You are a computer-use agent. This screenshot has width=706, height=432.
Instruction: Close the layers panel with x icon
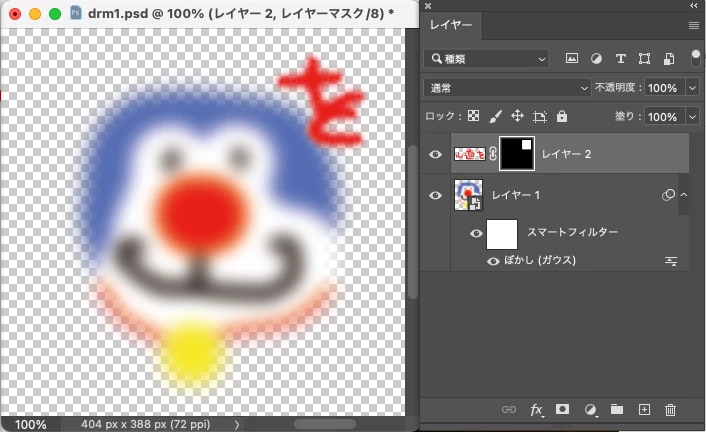click(x=428, y=6)
